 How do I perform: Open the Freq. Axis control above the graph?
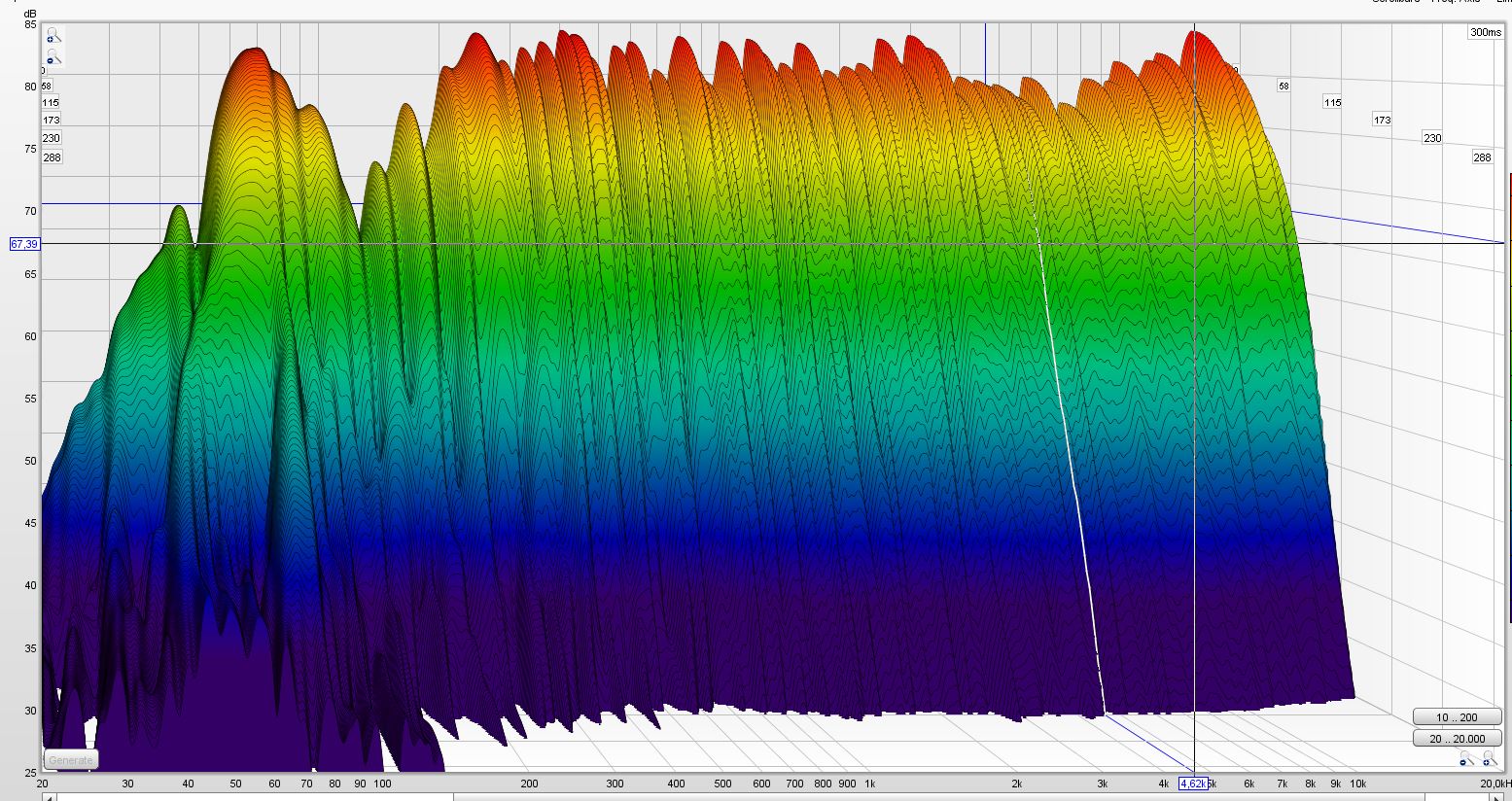point(1460,2)
